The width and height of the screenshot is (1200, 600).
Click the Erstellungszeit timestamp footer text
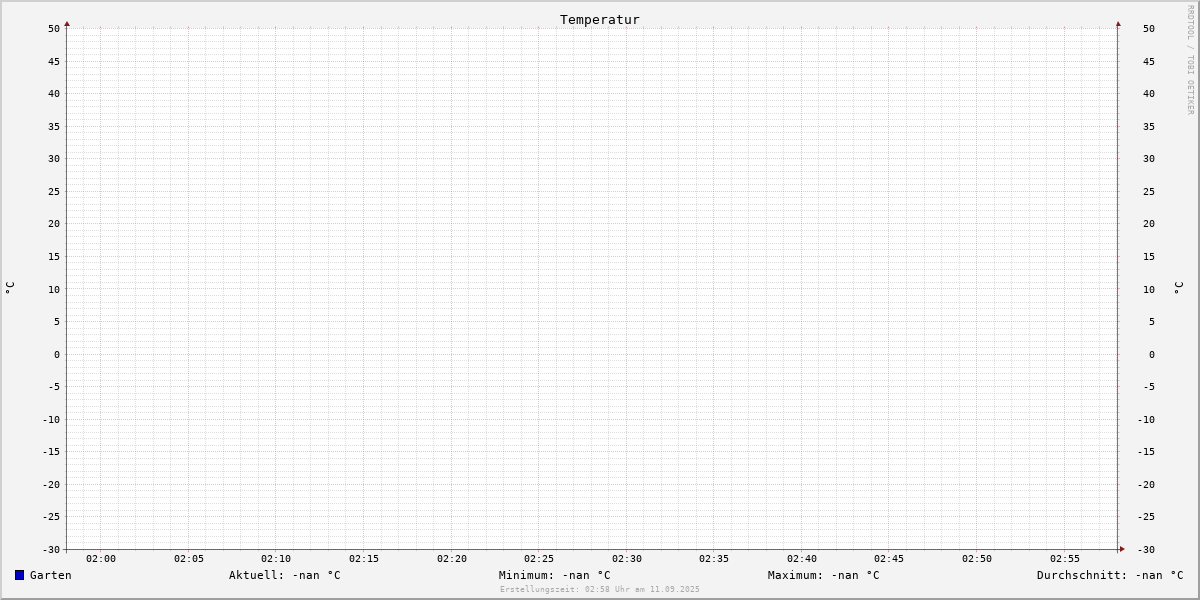(600, 590)
